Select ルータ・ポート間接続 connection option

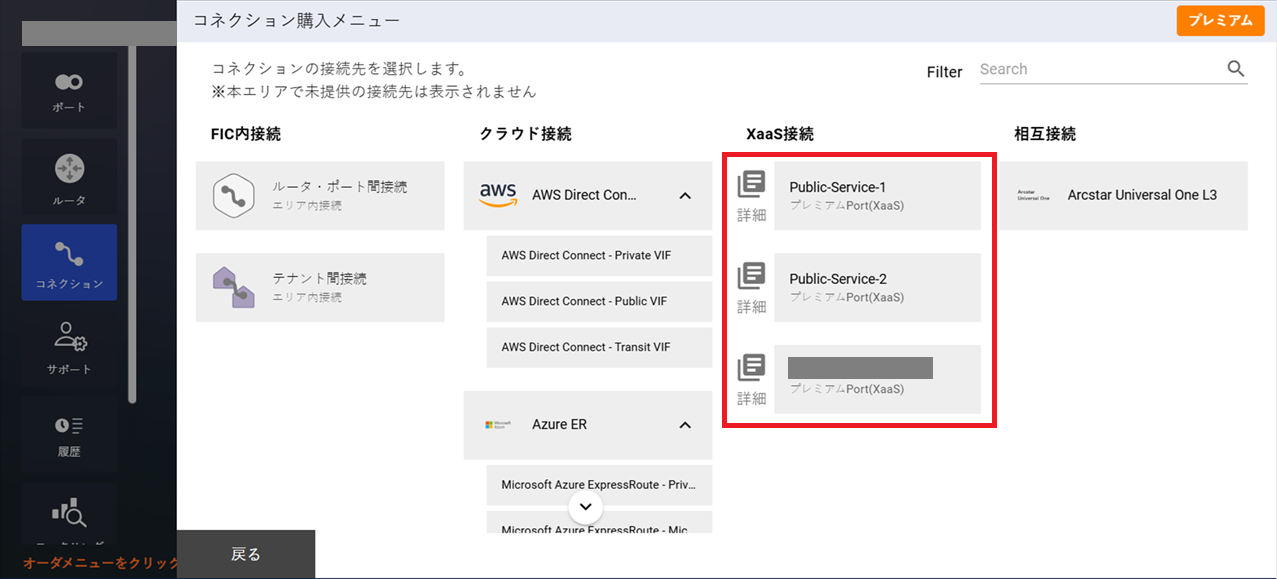(320, 195)
